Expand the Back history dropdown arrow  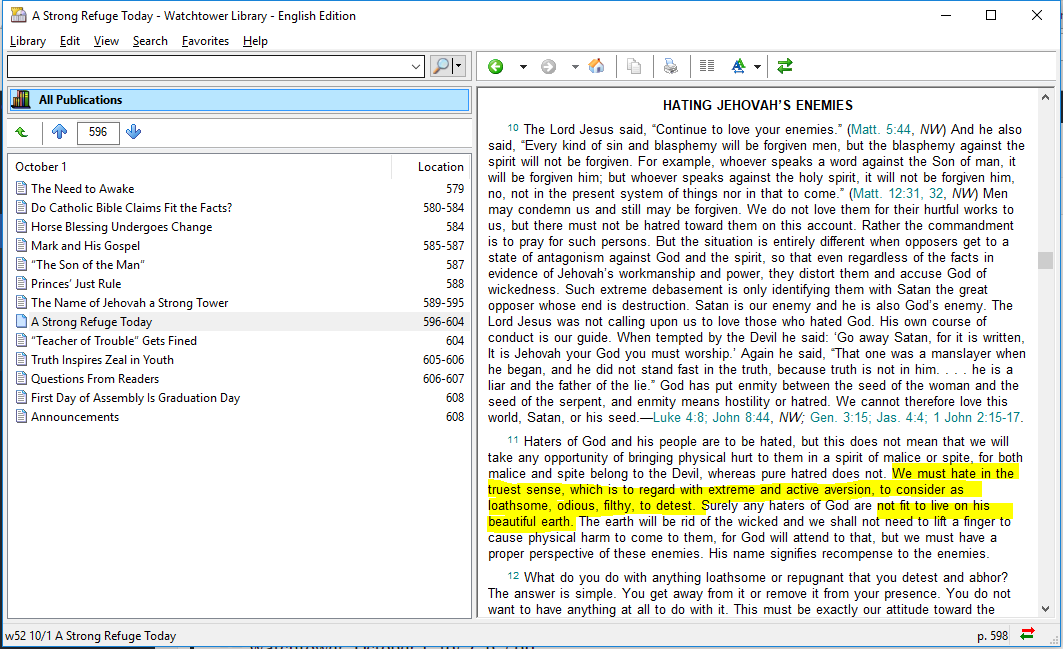523,67
